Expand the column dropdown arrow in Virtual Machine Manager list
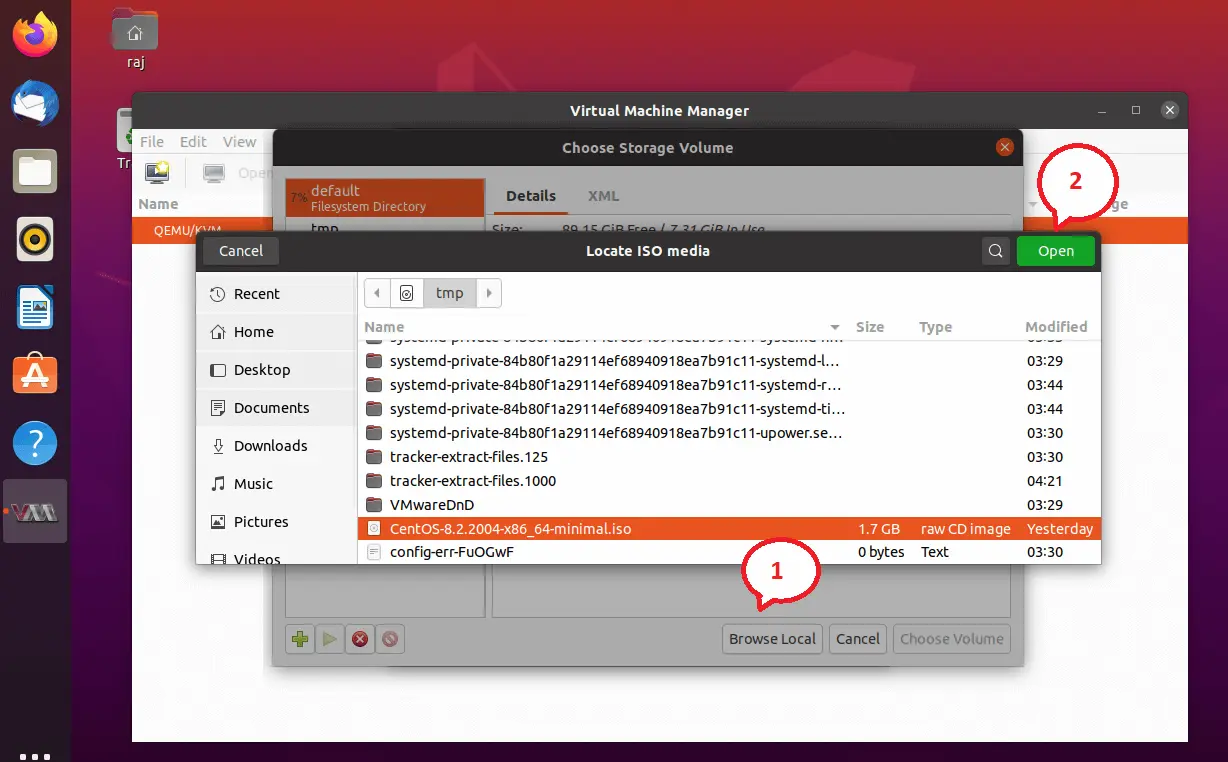1228x762 pixels. coord(1033,204)
